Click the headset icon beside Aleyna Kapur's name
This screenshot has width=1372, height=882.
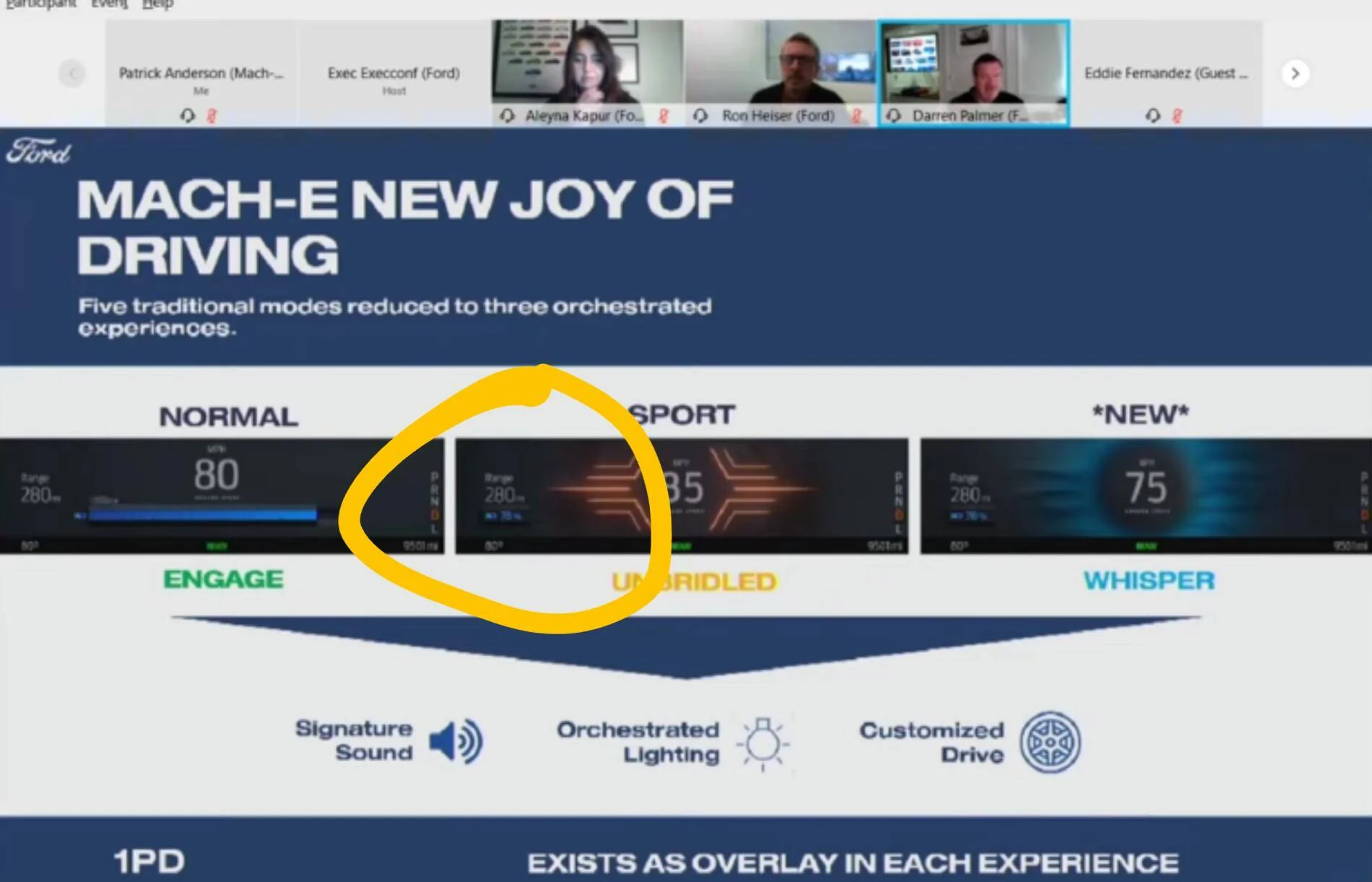pos(508,116)
